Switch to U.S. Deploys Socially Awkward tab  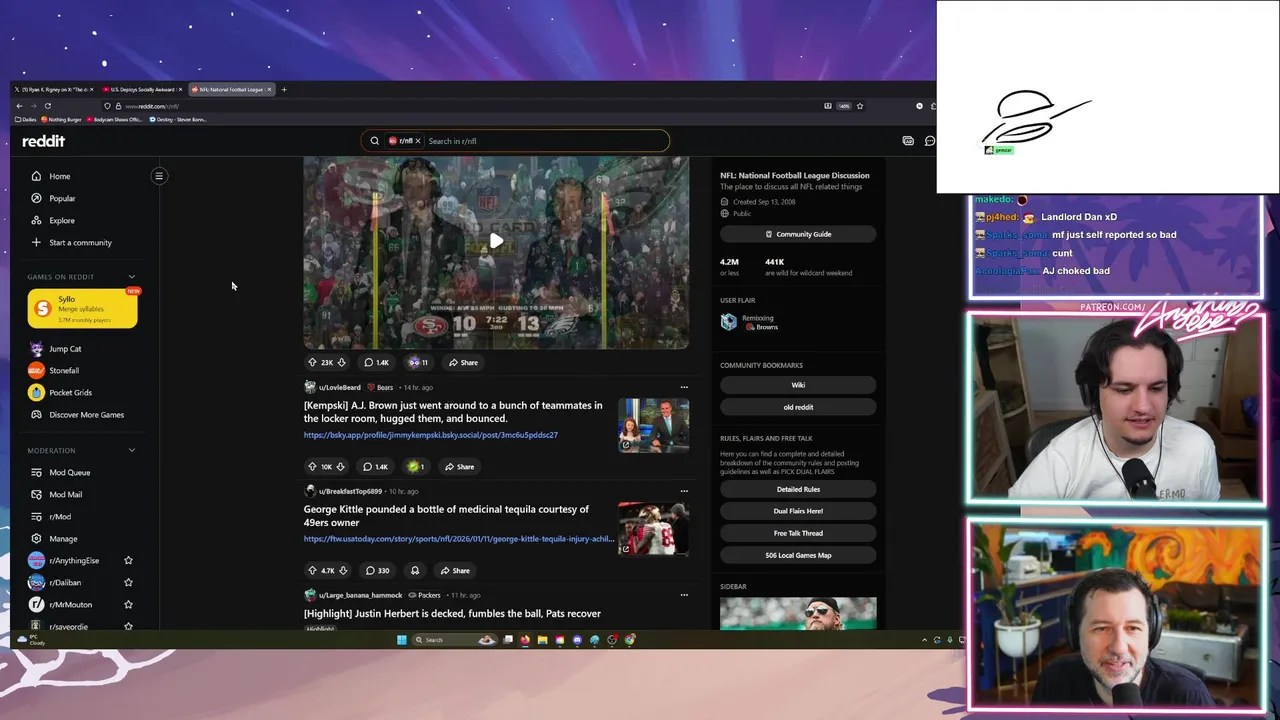142,89
